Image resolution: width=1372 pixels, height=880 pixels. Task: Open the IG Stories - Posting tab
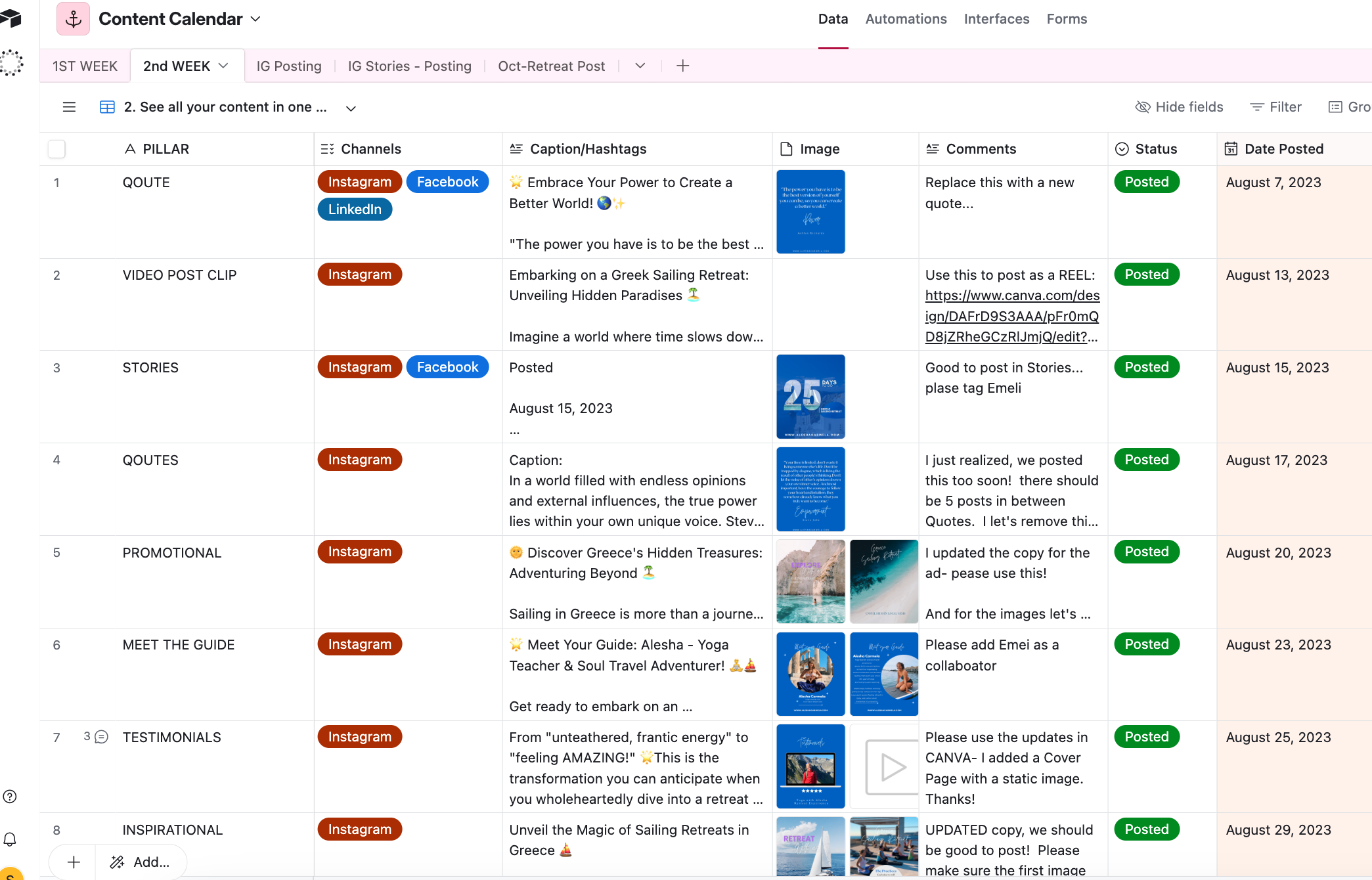point(410,66)
